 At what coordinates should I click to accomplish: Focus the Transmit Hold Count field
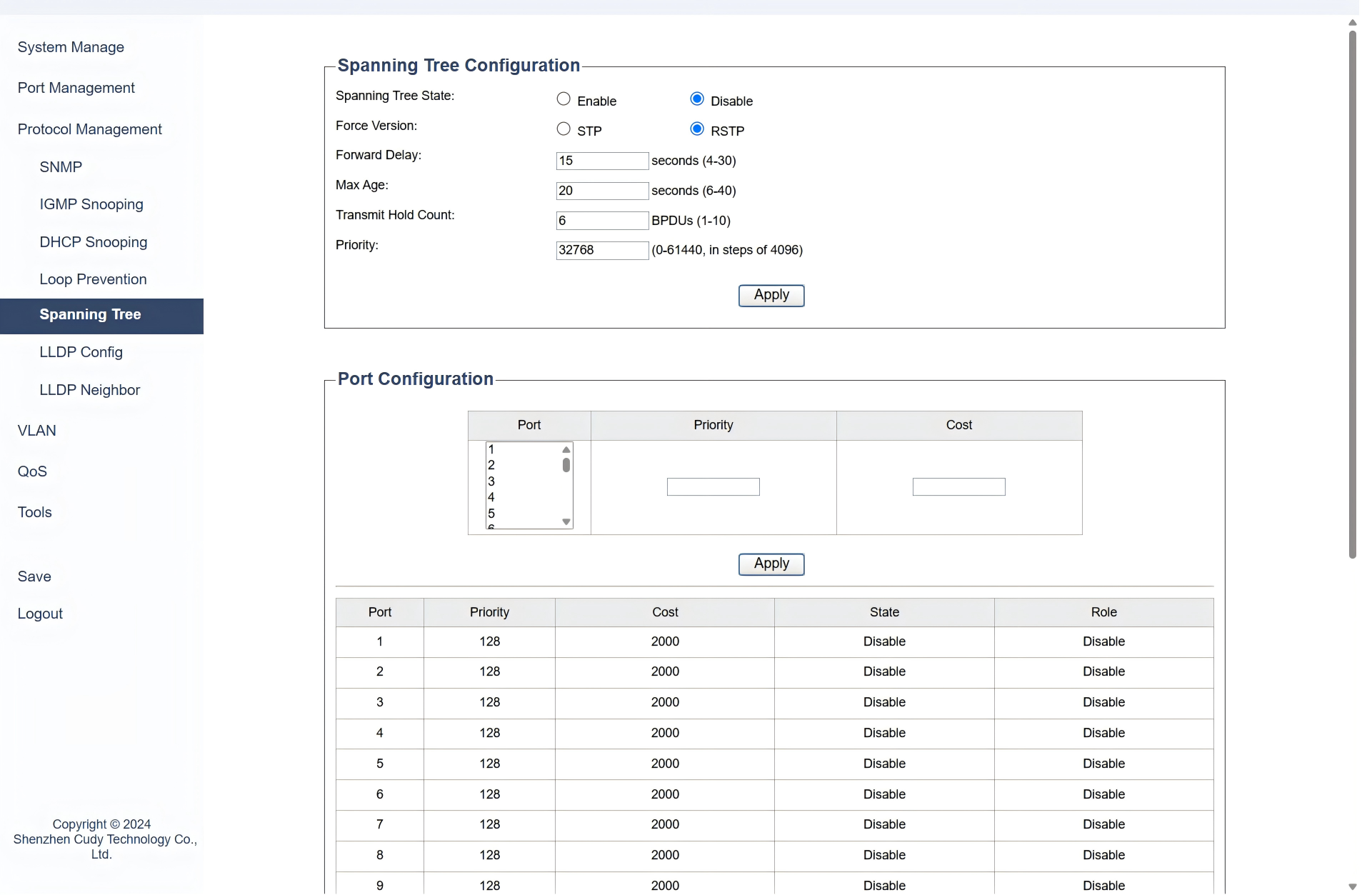point(601,221)
